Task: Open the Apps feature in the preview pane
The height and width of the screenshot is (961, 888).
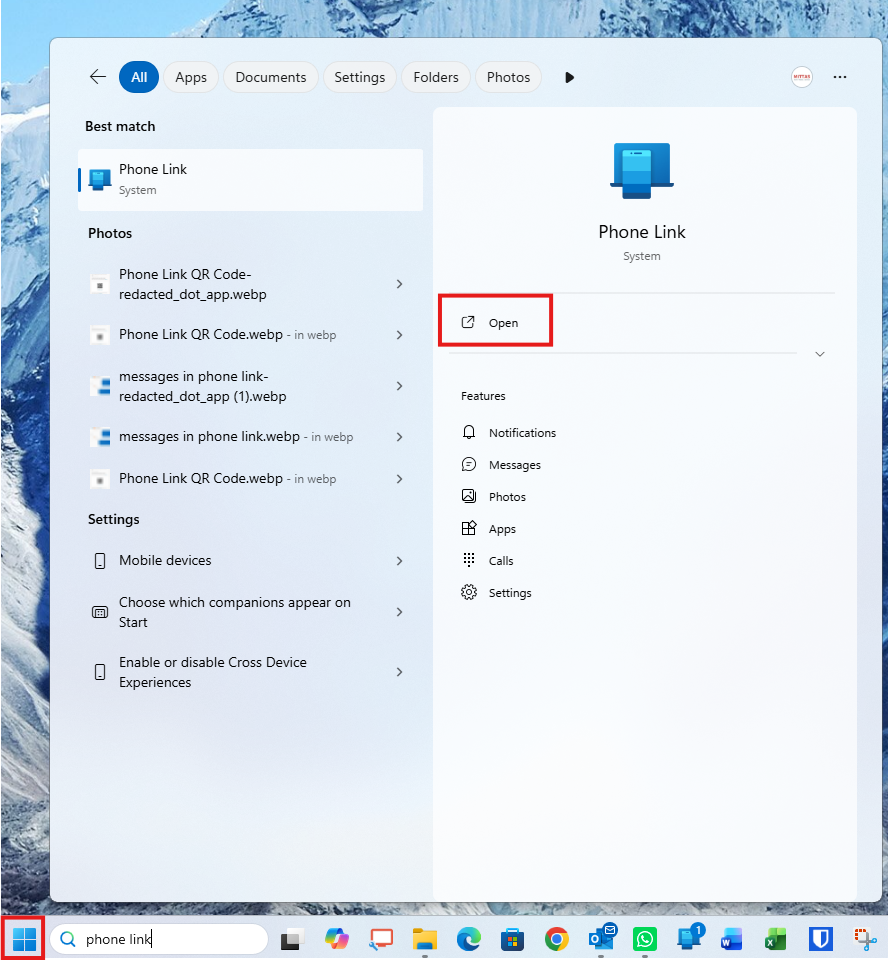Action: (488, 529)
